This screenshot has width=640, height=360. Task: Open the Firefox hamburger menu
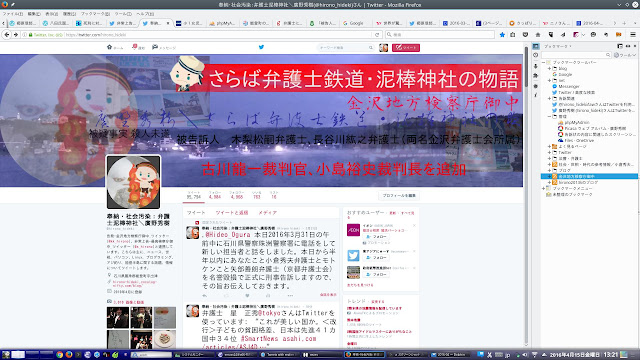[x=633, y=35]
